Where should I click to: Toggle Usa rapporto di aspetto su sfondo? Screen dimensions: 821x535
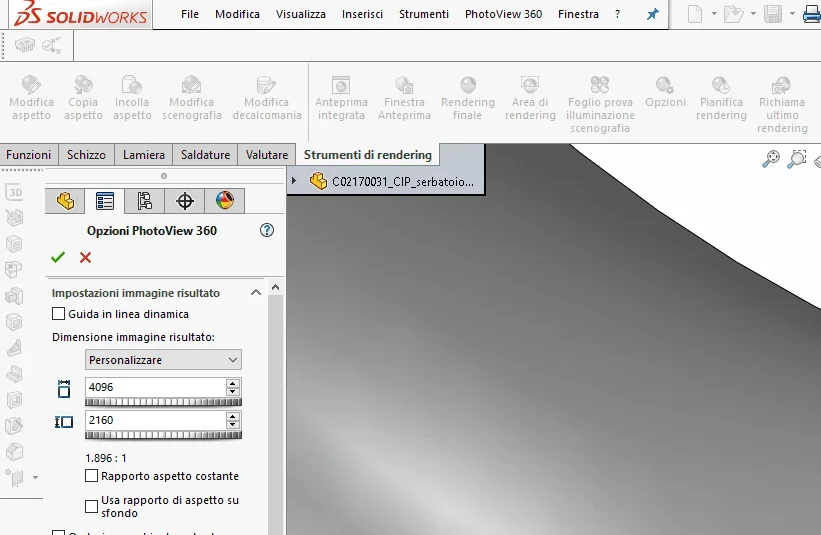point(92,506)
